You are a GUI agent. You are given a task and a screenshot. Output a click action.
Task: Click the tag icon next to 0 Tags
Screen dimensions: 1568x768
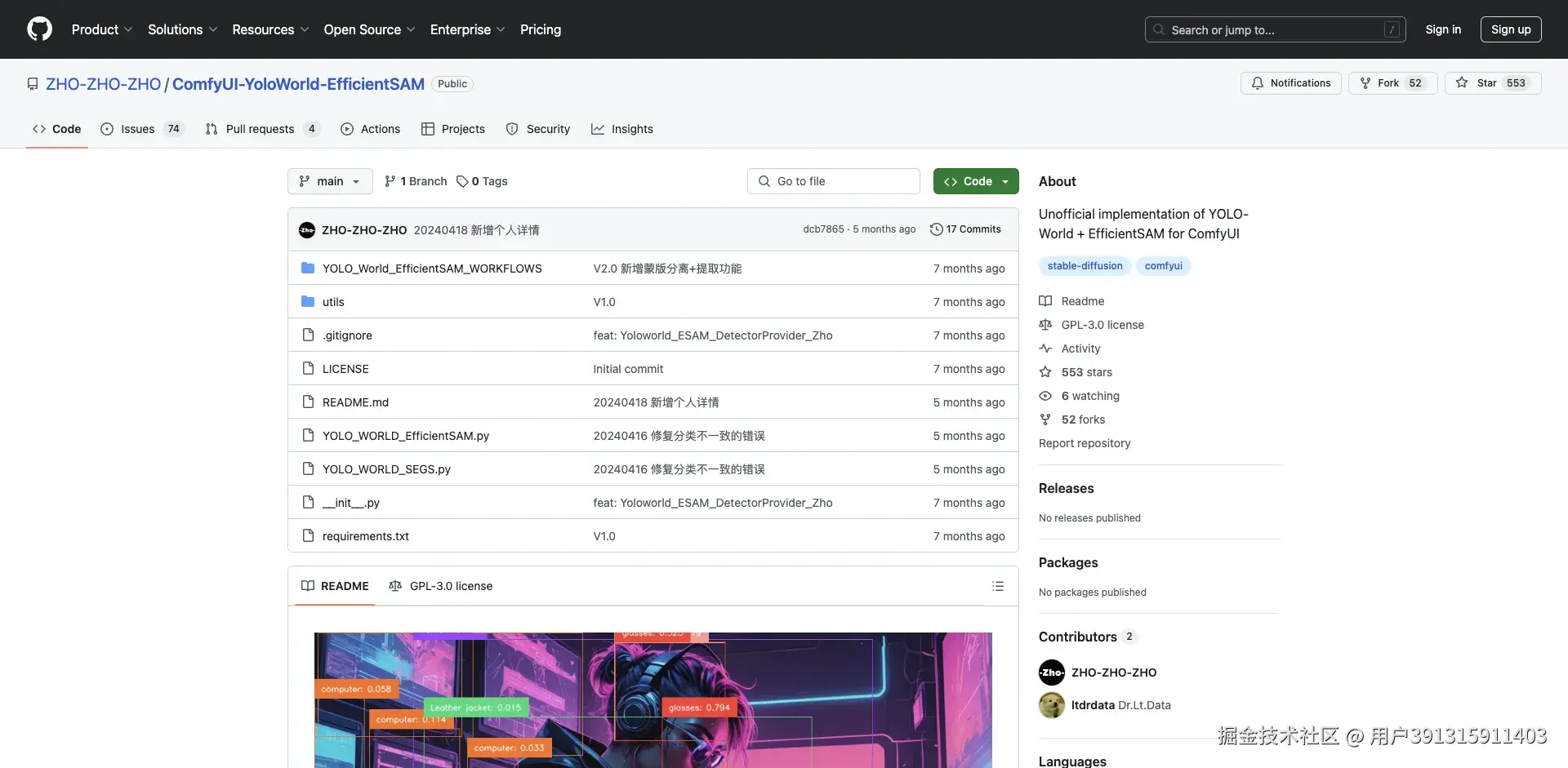[x=462, y=181]
